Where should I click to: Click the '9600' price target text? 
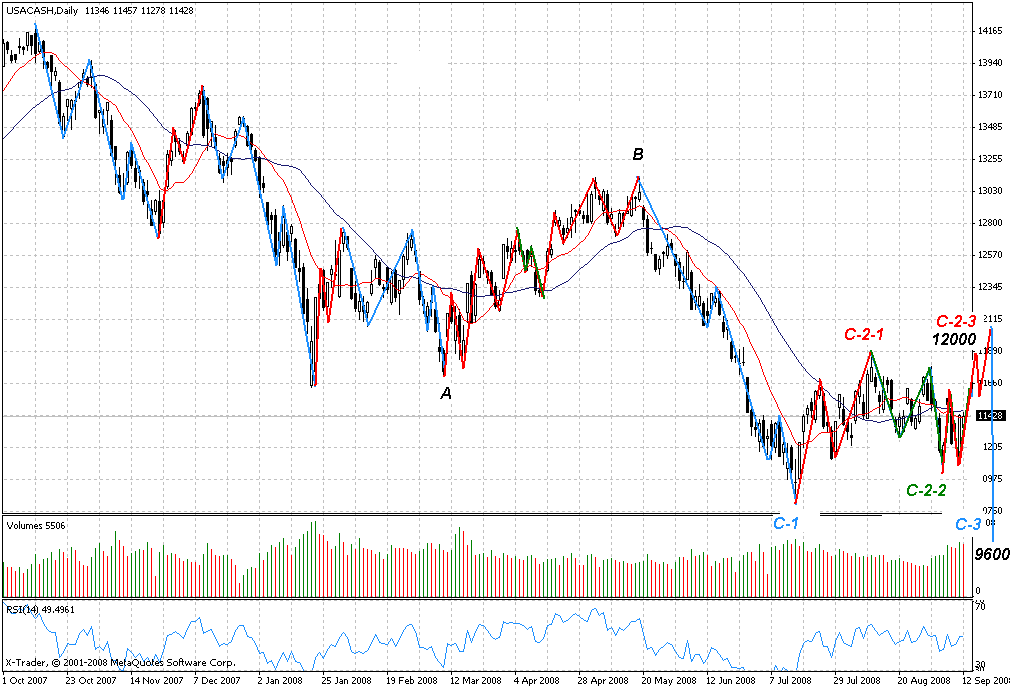click(991, 555)
